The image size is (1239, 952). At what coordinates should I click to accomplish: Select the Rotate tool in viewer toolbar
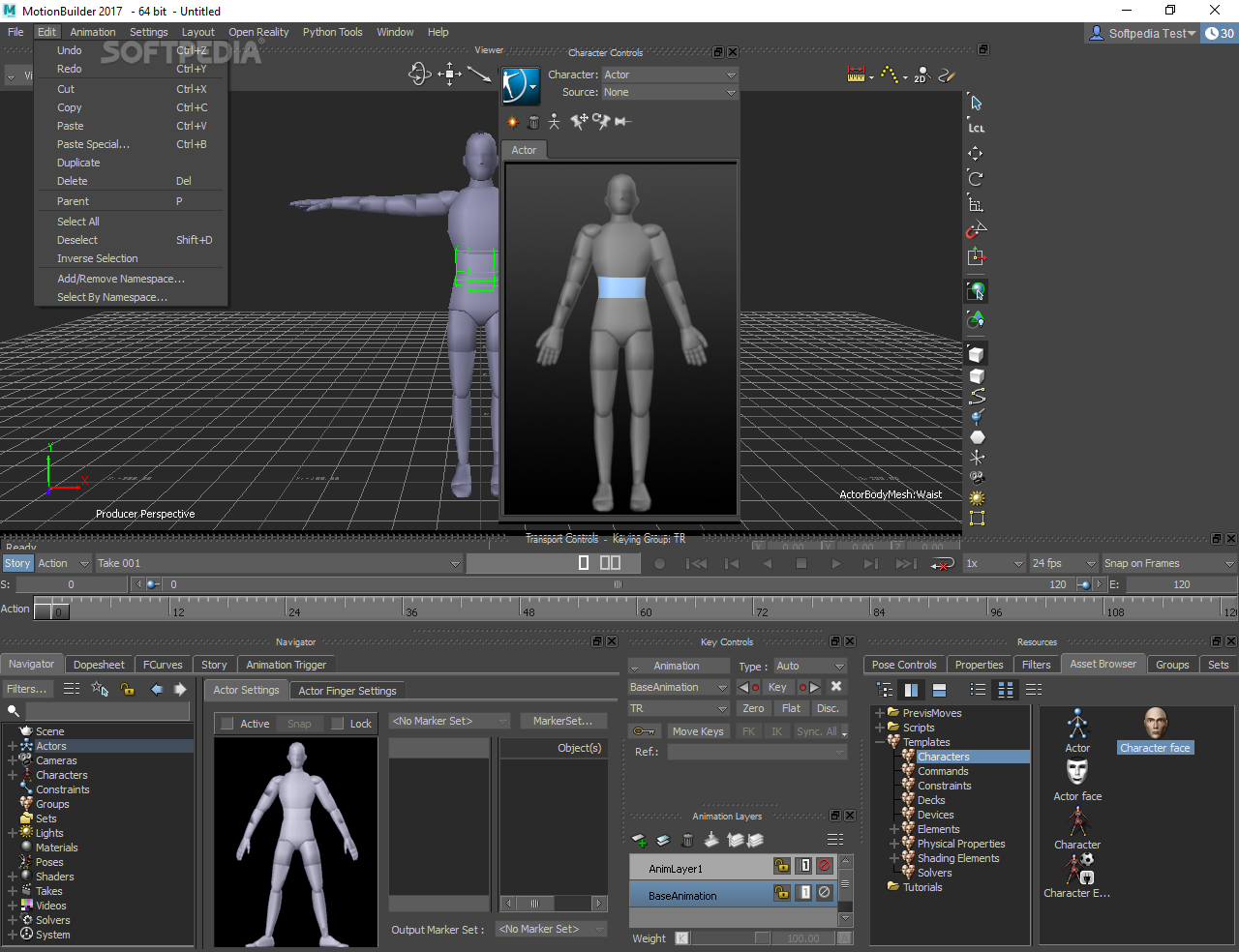tap(976, 178)
